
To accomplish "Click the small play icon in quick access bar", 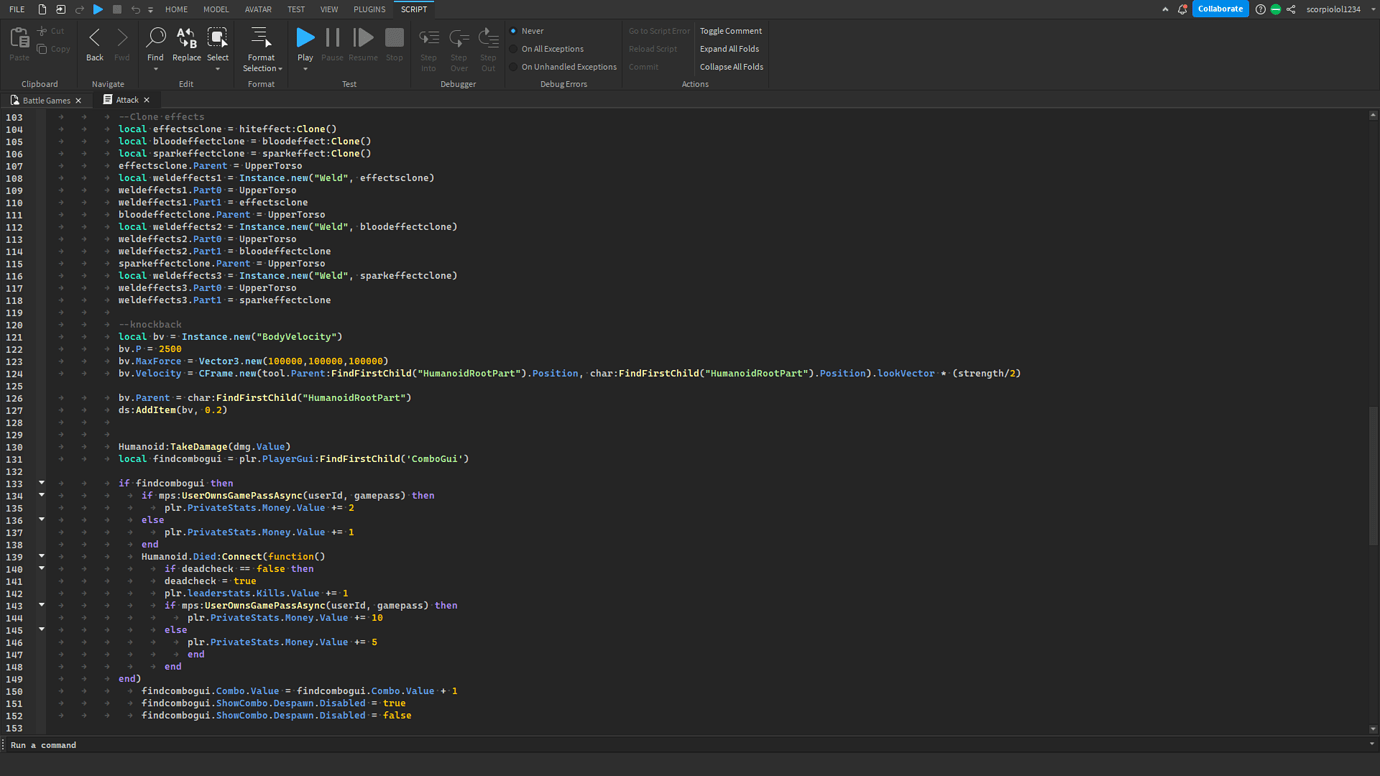I will coord(98,9).
